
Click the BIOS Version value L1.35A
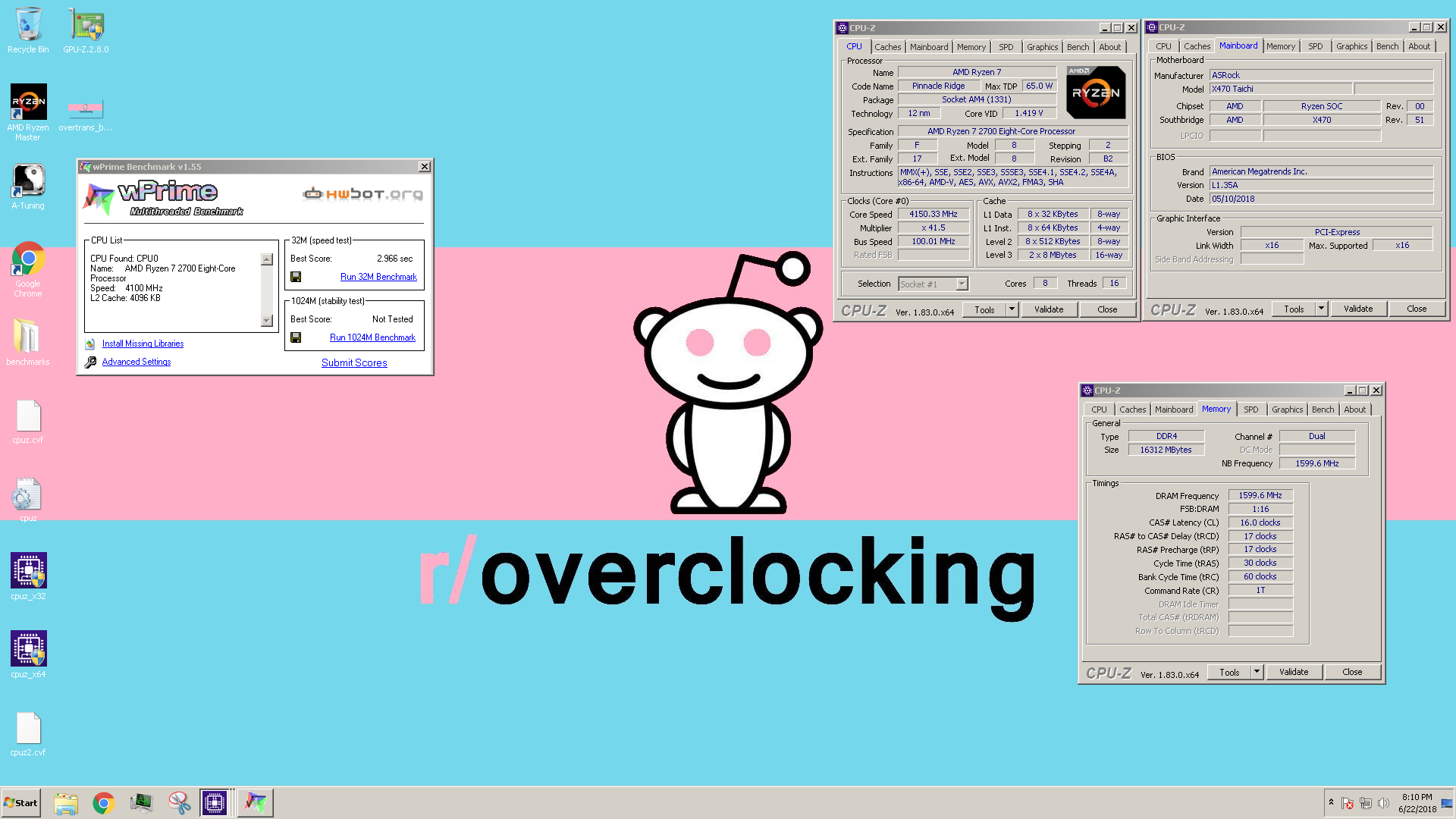click(x=1321, y=185)
